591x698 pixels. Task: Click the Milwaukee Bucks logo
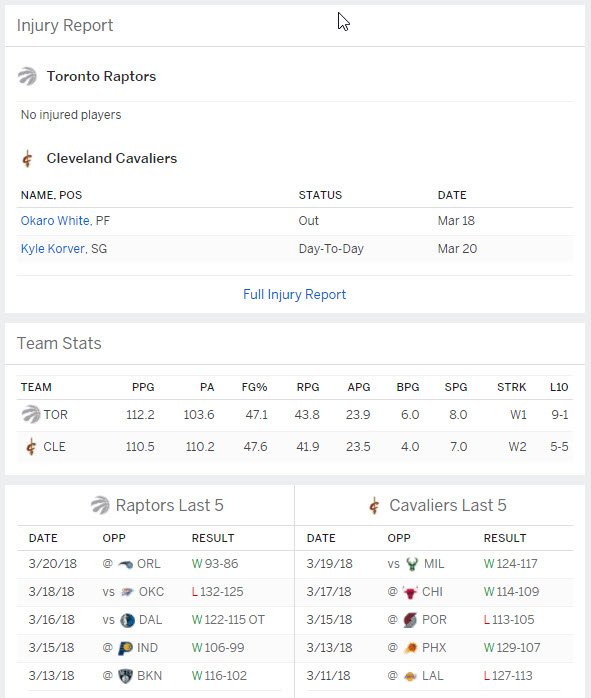412,564
